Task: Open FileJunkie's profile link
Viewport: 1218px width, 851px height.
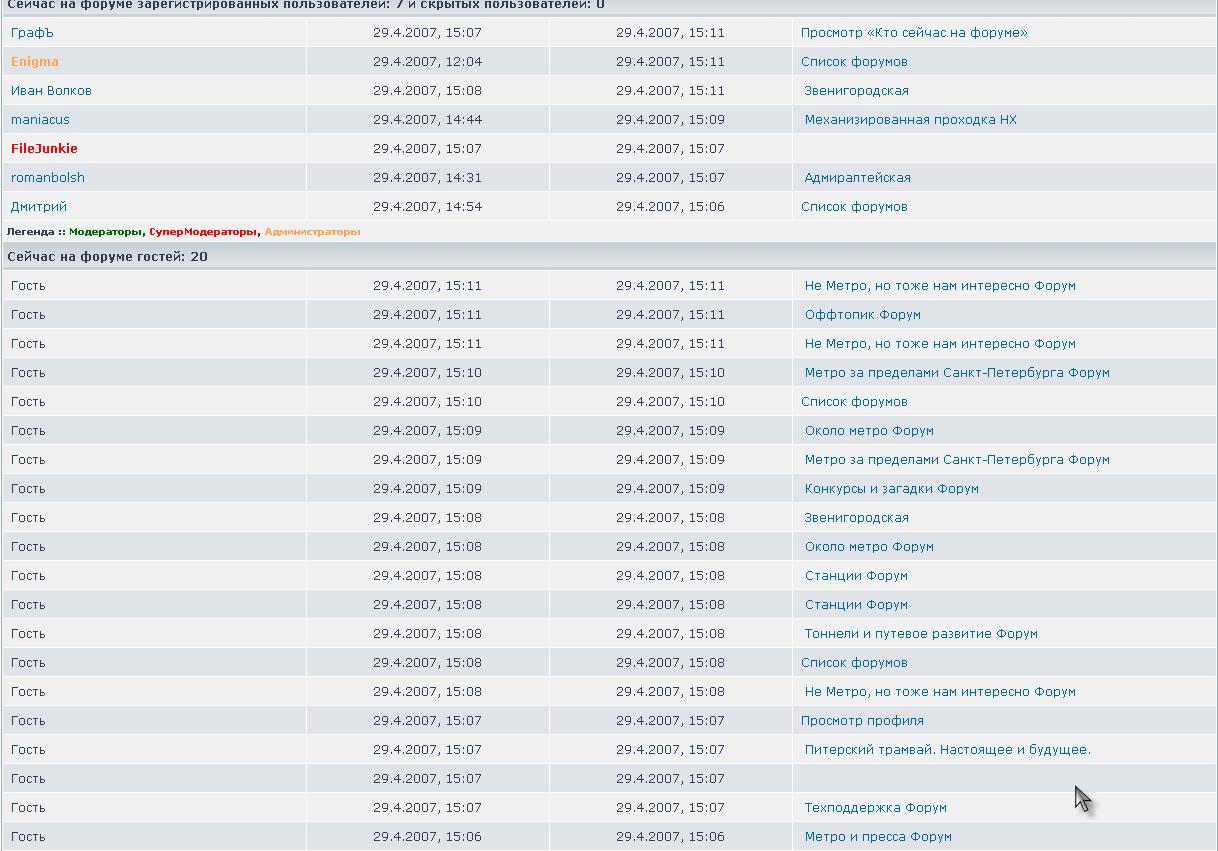Action: 44,149
